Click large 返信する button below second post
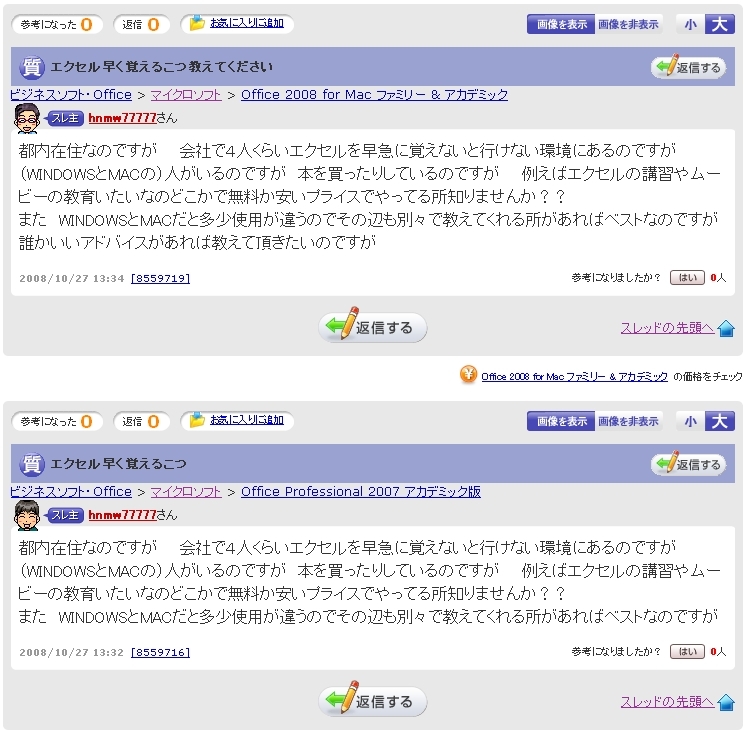The image size is (745, 731). (372, 702)
